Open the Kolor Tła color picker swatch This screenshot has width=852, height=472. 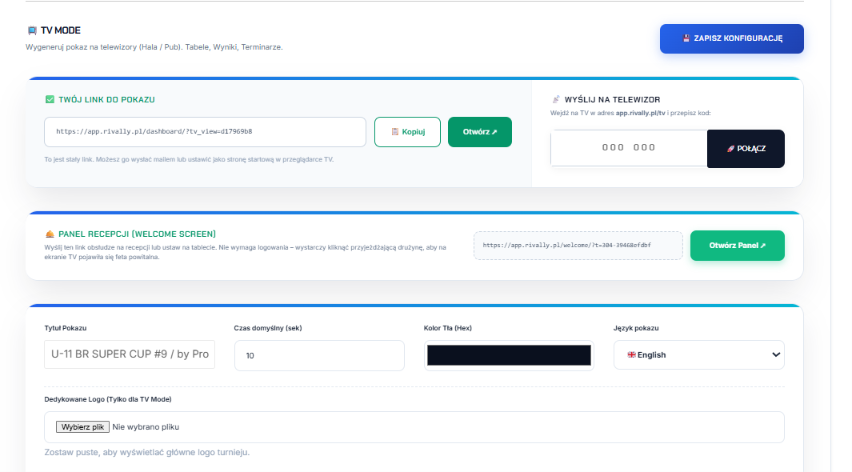pos(509,355)
